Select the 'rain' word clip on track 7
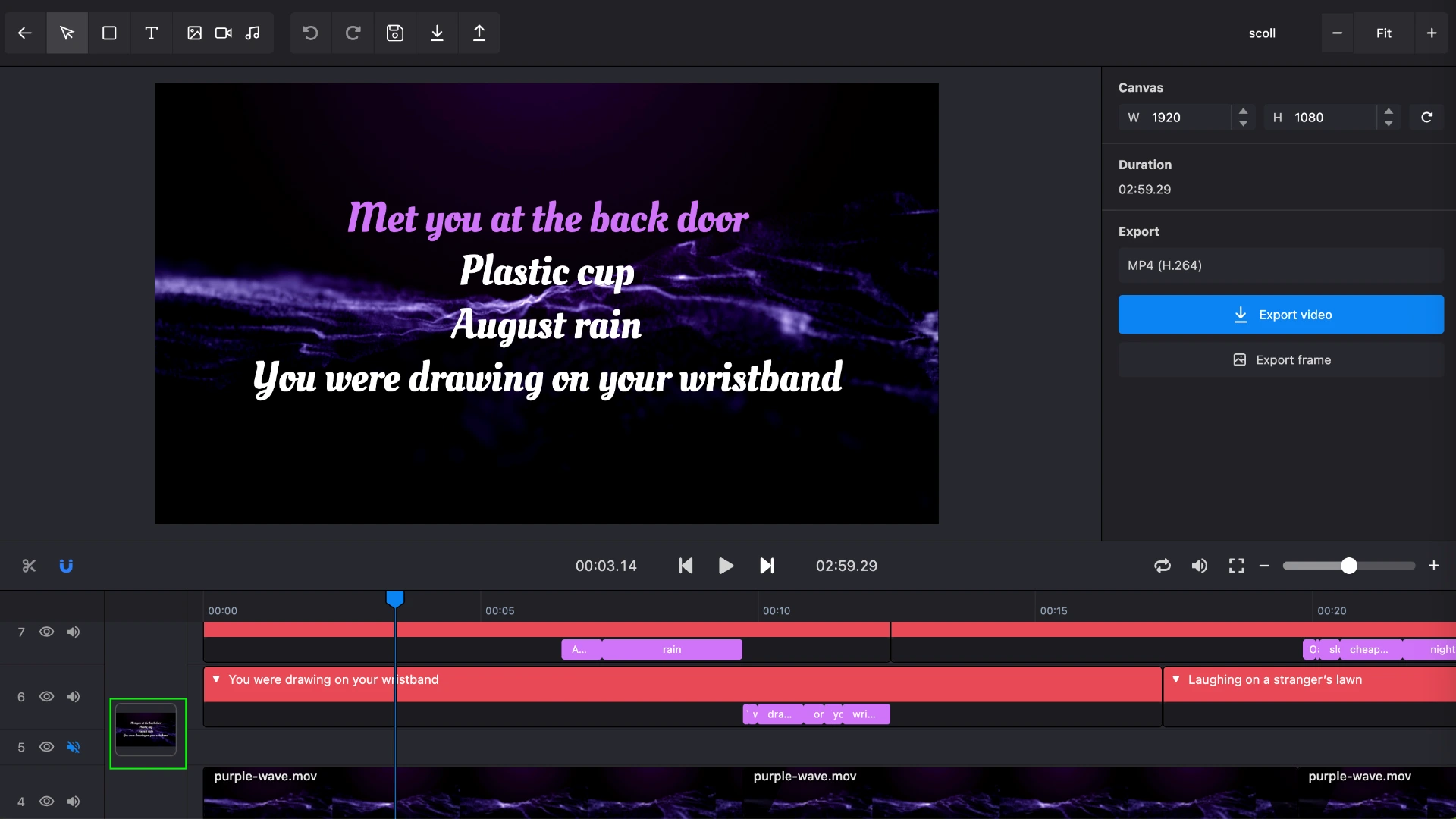 pos(672,650)
